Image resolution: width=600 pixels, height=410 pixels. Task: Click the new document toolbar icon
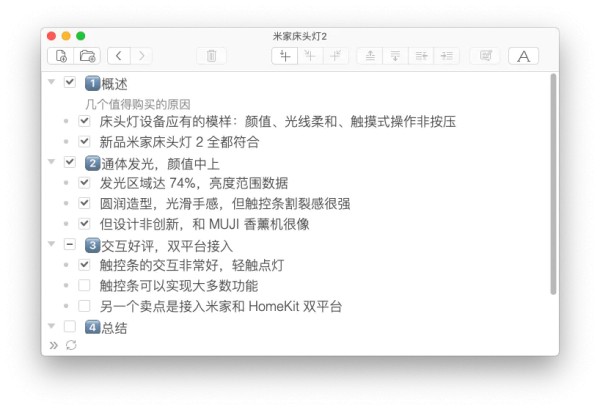[61, 56]
